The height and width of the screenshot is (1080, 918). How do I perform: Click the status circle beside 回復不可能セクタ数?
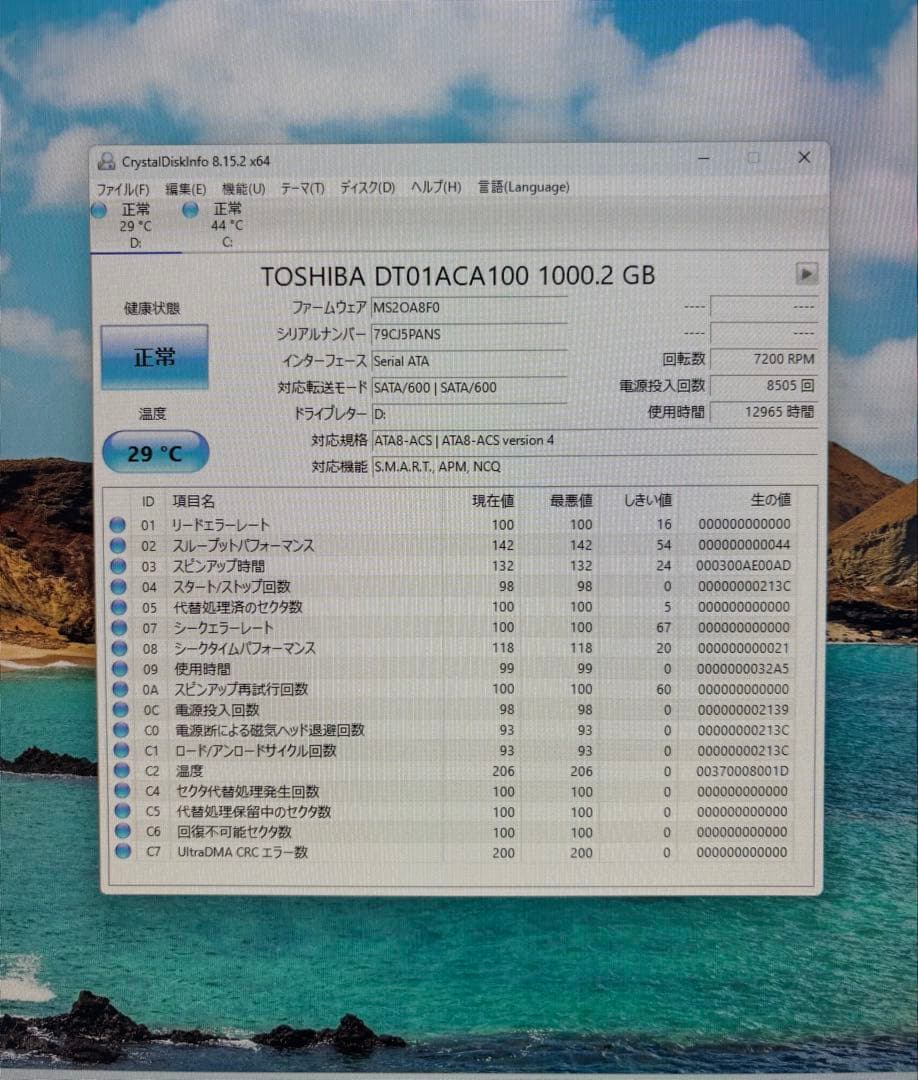click(x=122, y=832)
